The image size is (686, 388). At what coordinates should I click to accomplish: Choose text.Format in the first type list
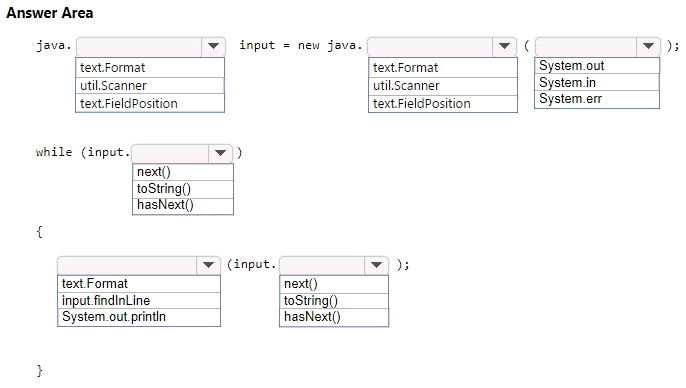pos(150,68)
